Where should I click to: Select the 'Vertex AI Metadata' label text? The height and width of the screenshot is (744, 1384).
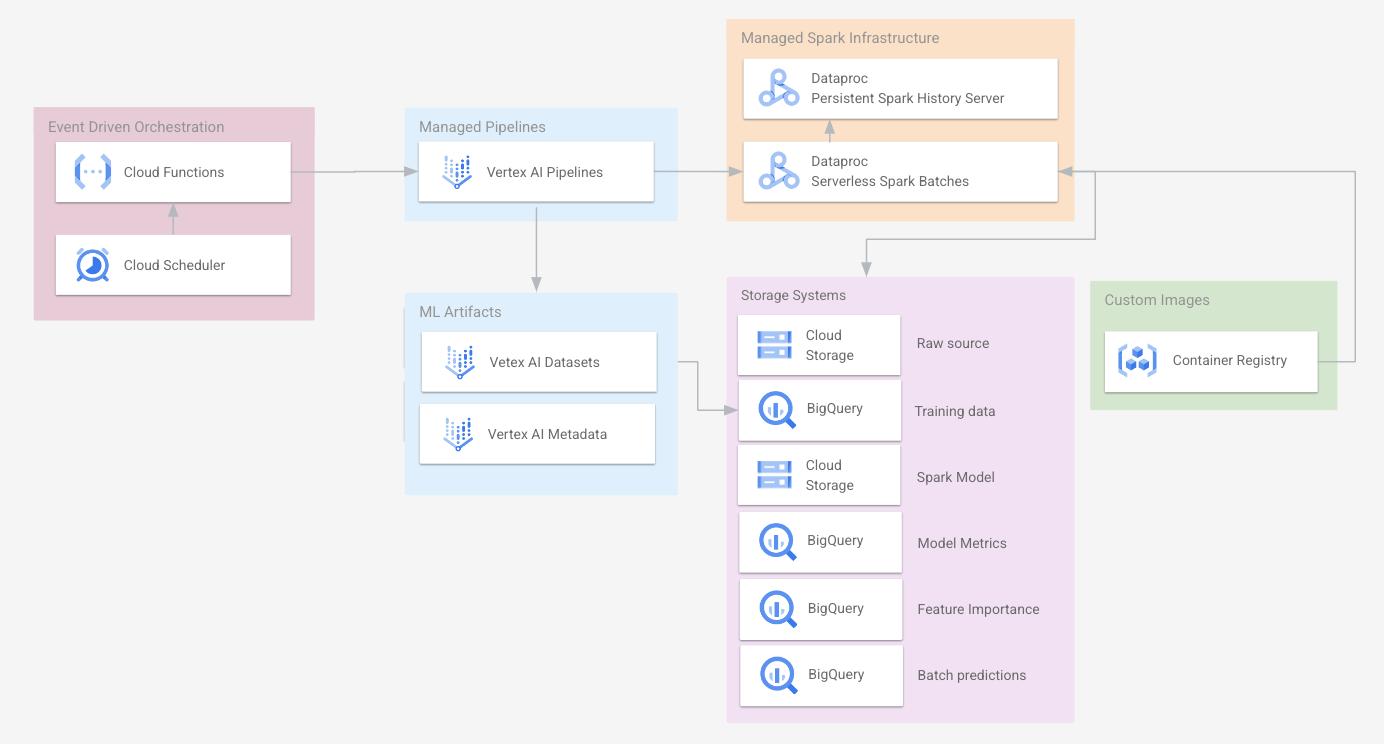547,434
